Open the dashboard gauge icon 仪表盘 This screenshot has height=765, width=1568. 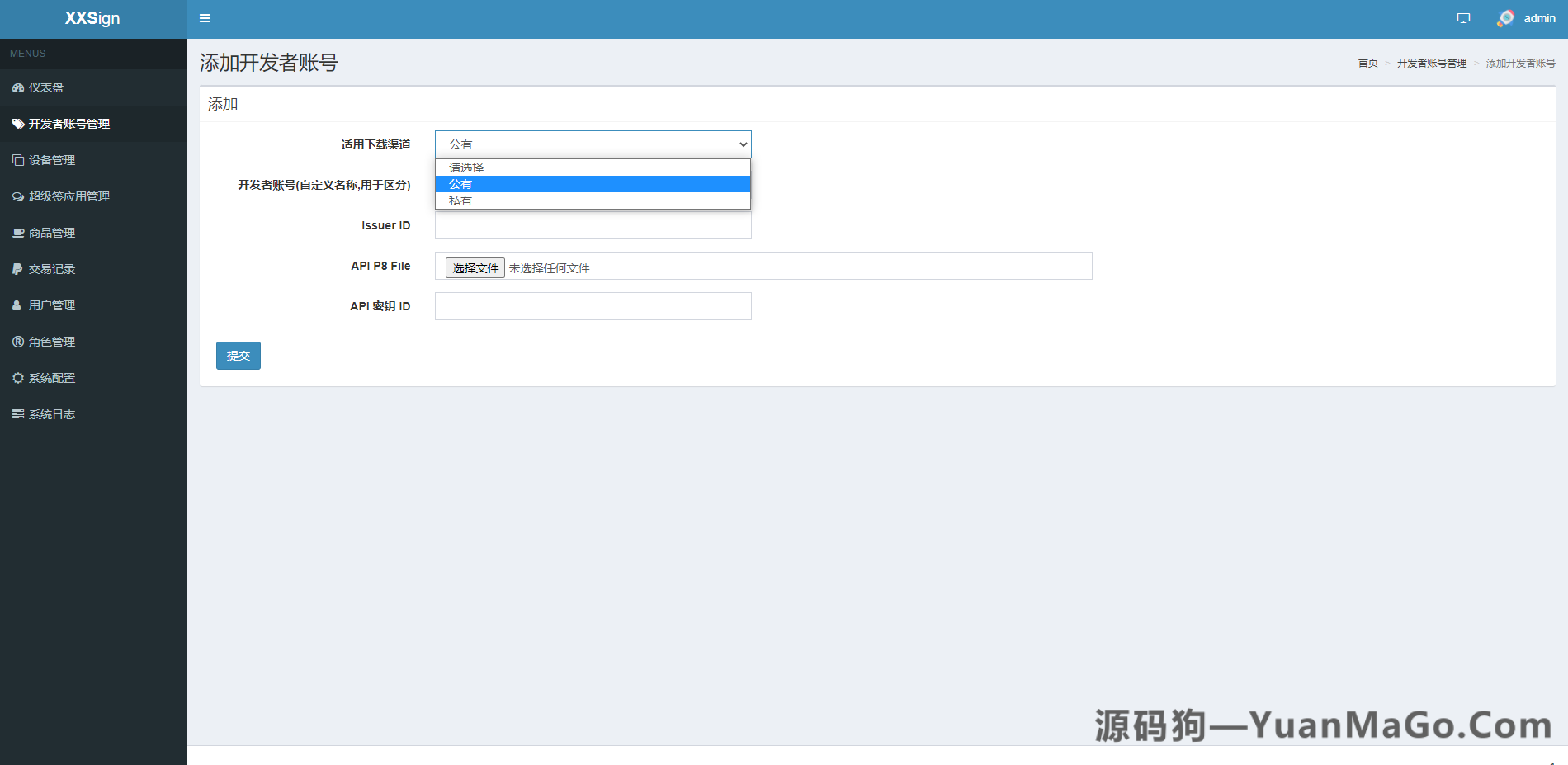17,87
